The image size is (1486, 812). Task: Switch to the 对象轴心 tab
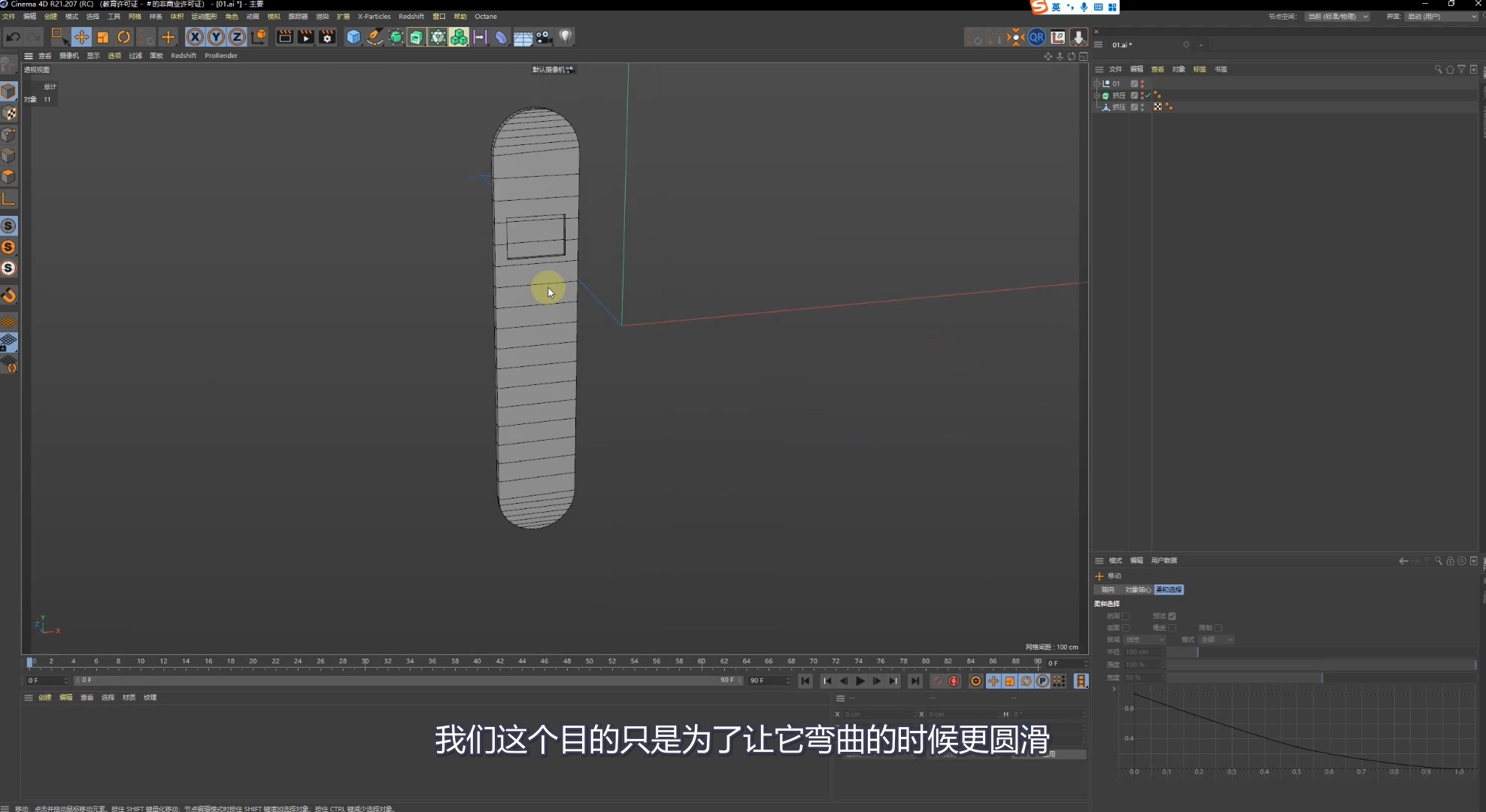coord(1137,589)
